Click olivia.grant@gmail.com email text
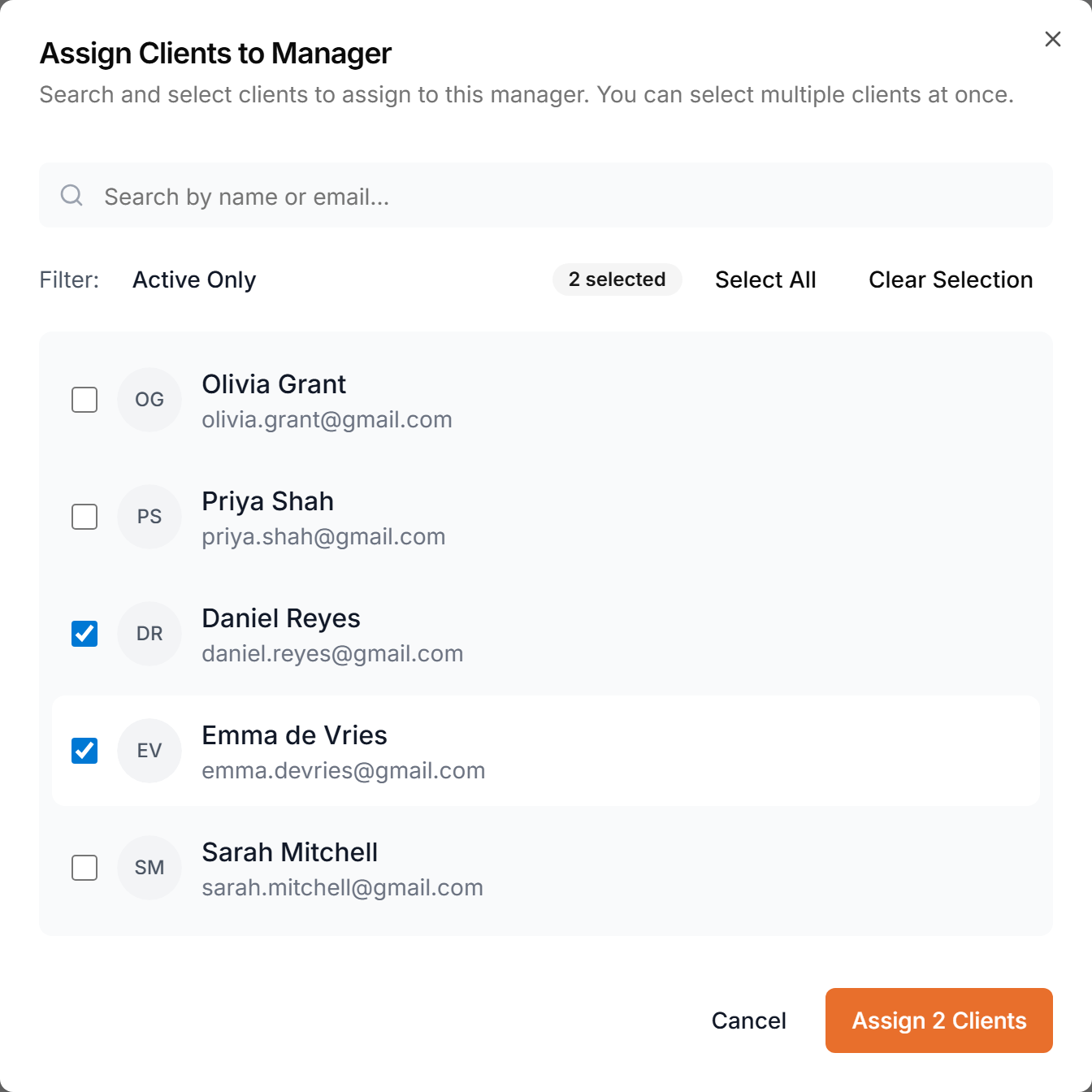 tap(327, 419)
